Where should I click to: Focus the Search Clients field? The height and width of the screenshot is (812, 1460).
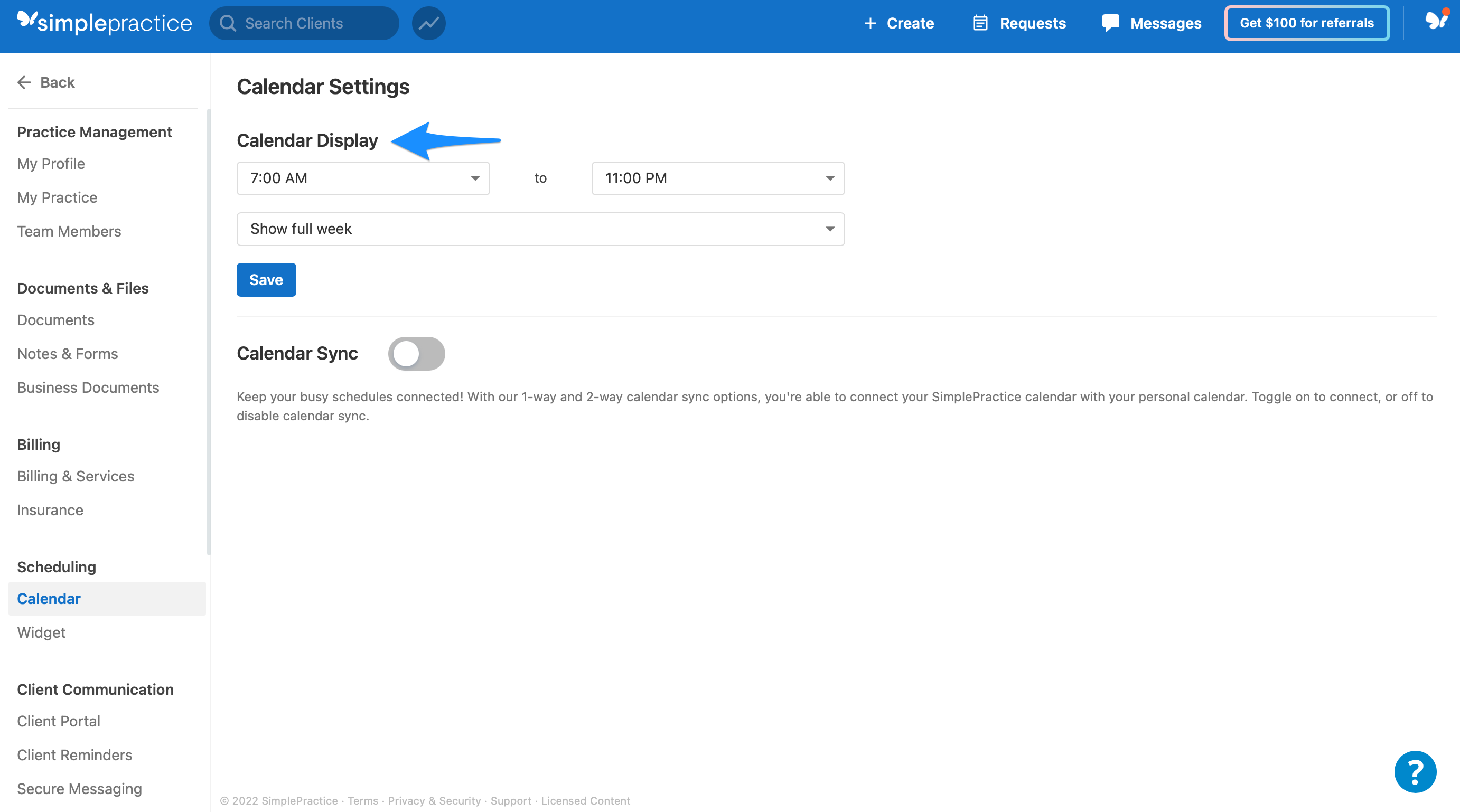click(x=304, y=23)
